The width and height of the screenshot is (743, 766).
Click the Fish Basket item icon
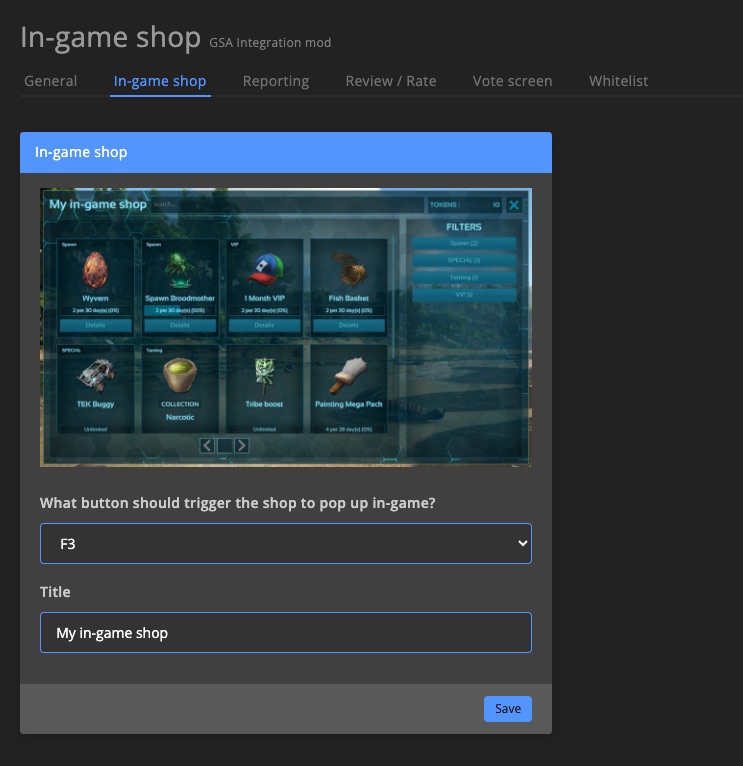tap(348, 270)
